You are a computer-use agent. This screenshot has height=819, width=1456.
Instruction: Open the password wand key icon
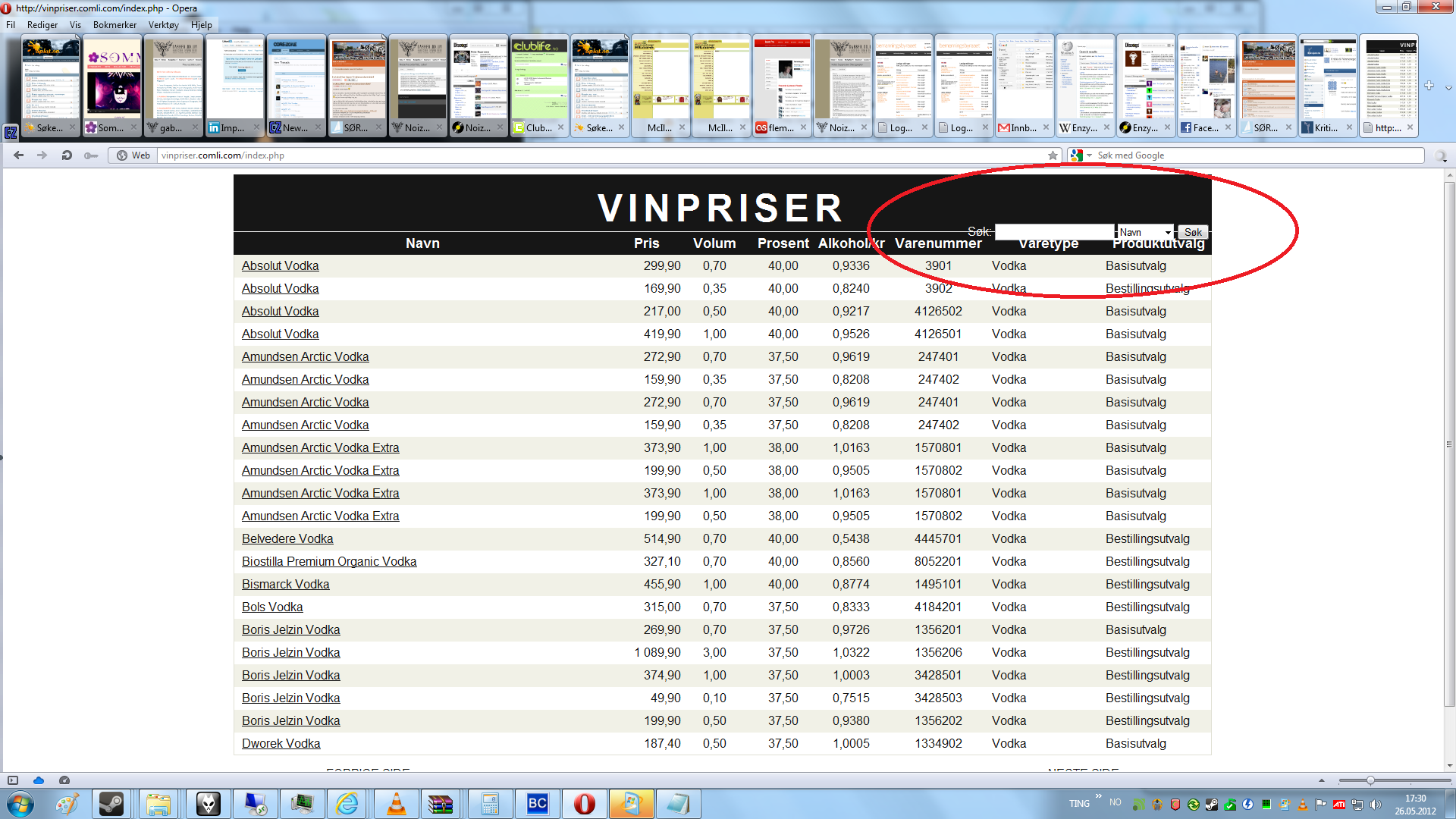click(x=91, y=155)
